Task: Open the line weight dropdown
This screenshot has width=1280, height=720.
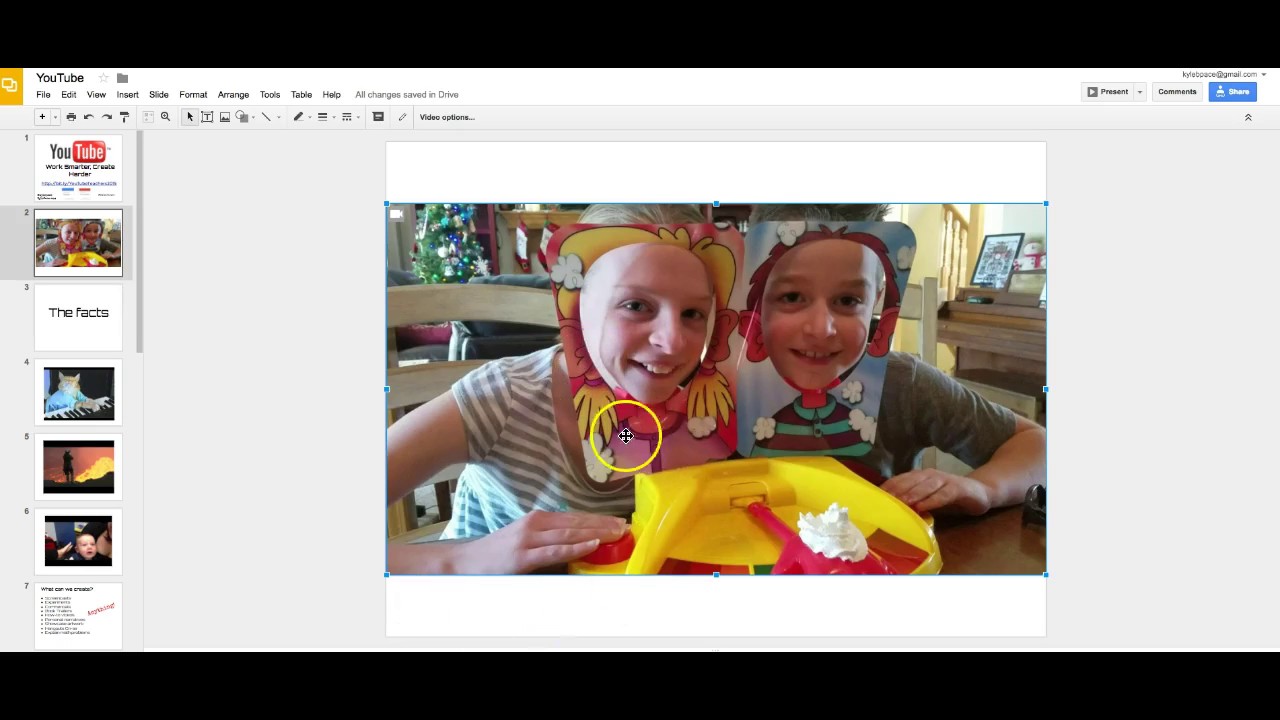Action: (322, 117)
